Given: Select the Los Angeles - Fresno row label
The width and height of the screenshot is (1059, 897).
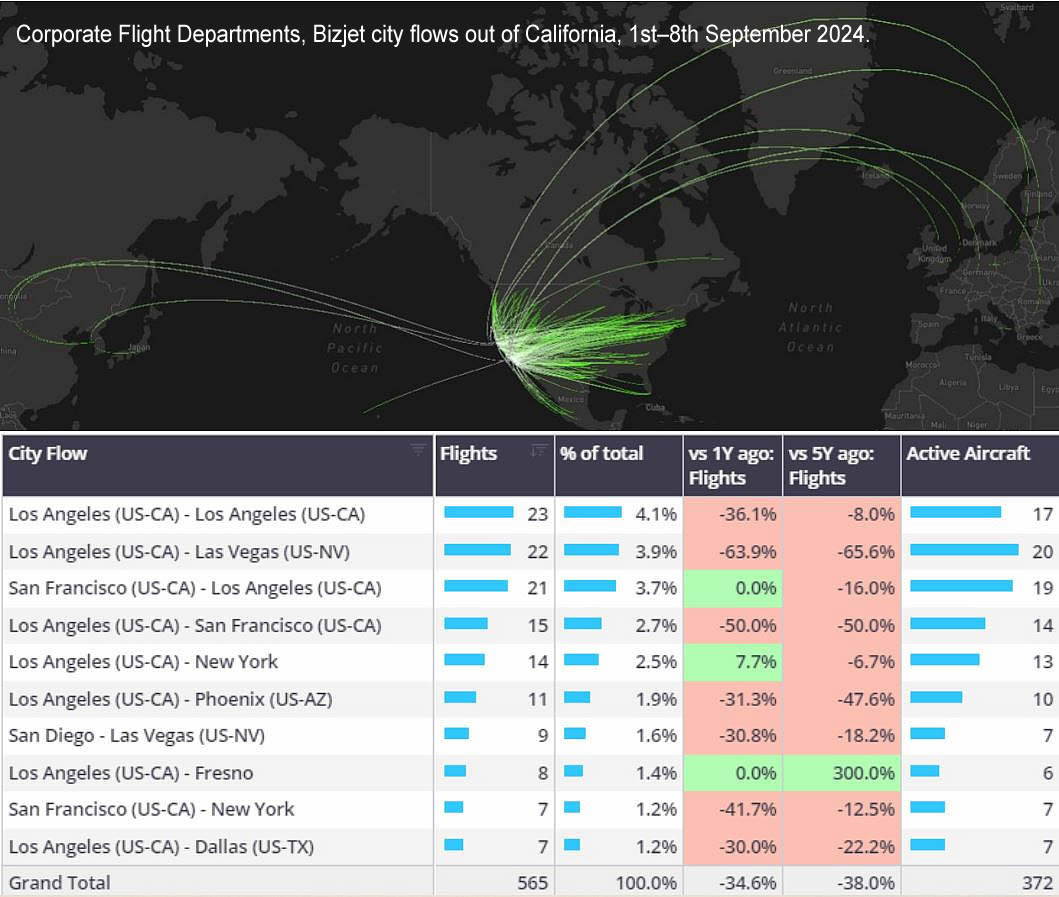Looking at the screenshot, I should (x=131, y=773).
